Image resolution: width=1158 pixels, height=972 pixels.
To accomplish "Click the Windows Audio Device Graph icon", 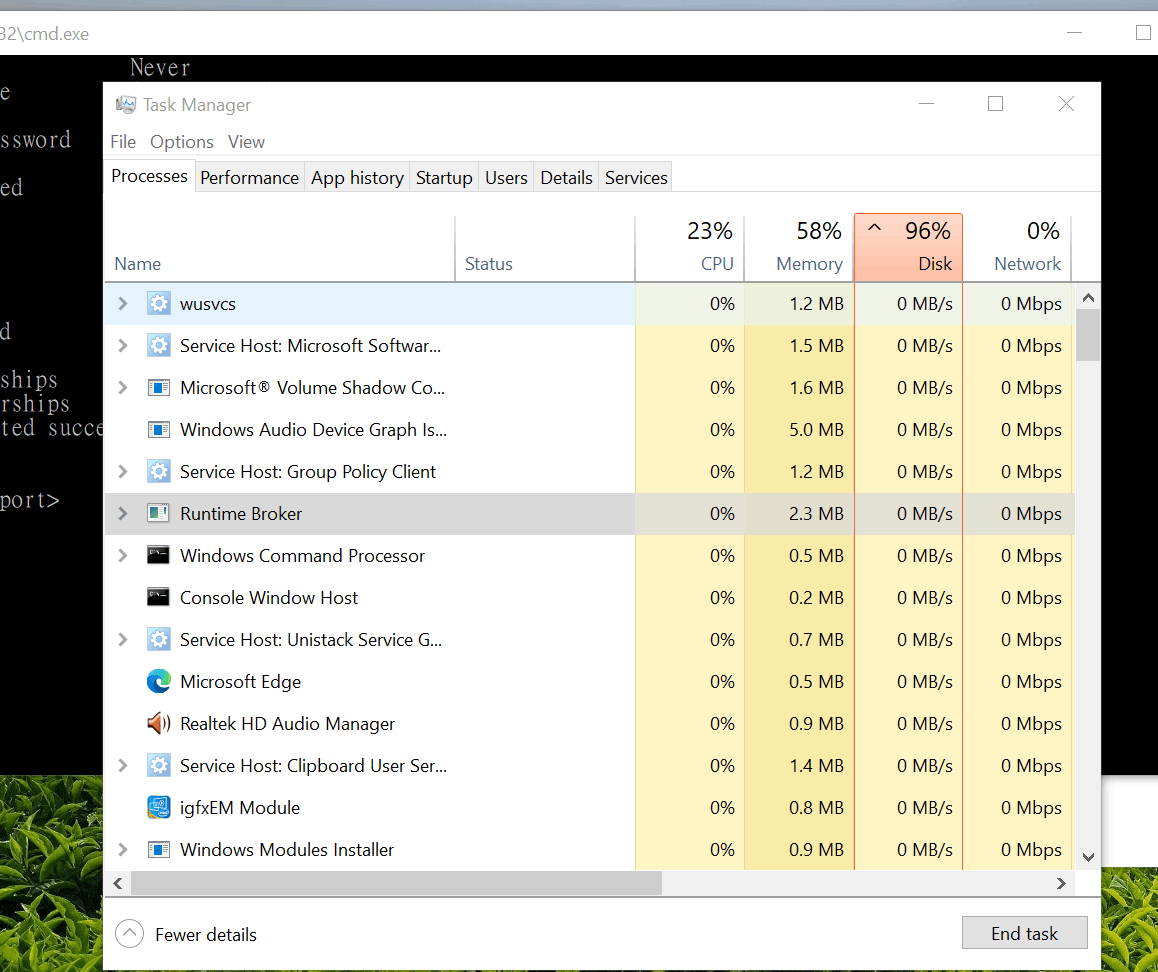I will [158, 430].
